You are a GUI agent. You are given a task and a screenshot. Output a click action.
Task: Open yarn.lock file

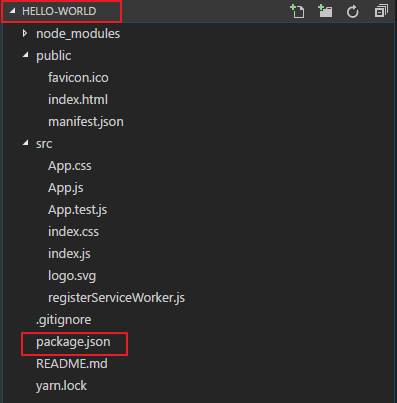pyautogui.click(x=61, y=386)
